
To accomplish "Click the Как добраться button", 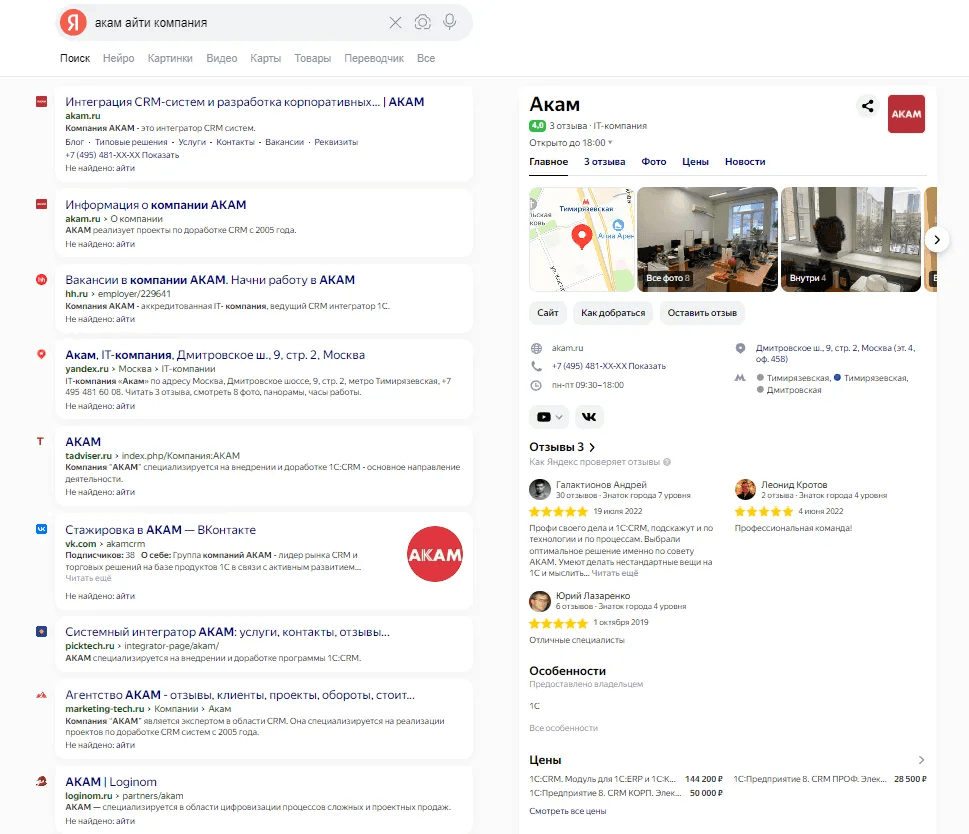I will pos(613,313).
